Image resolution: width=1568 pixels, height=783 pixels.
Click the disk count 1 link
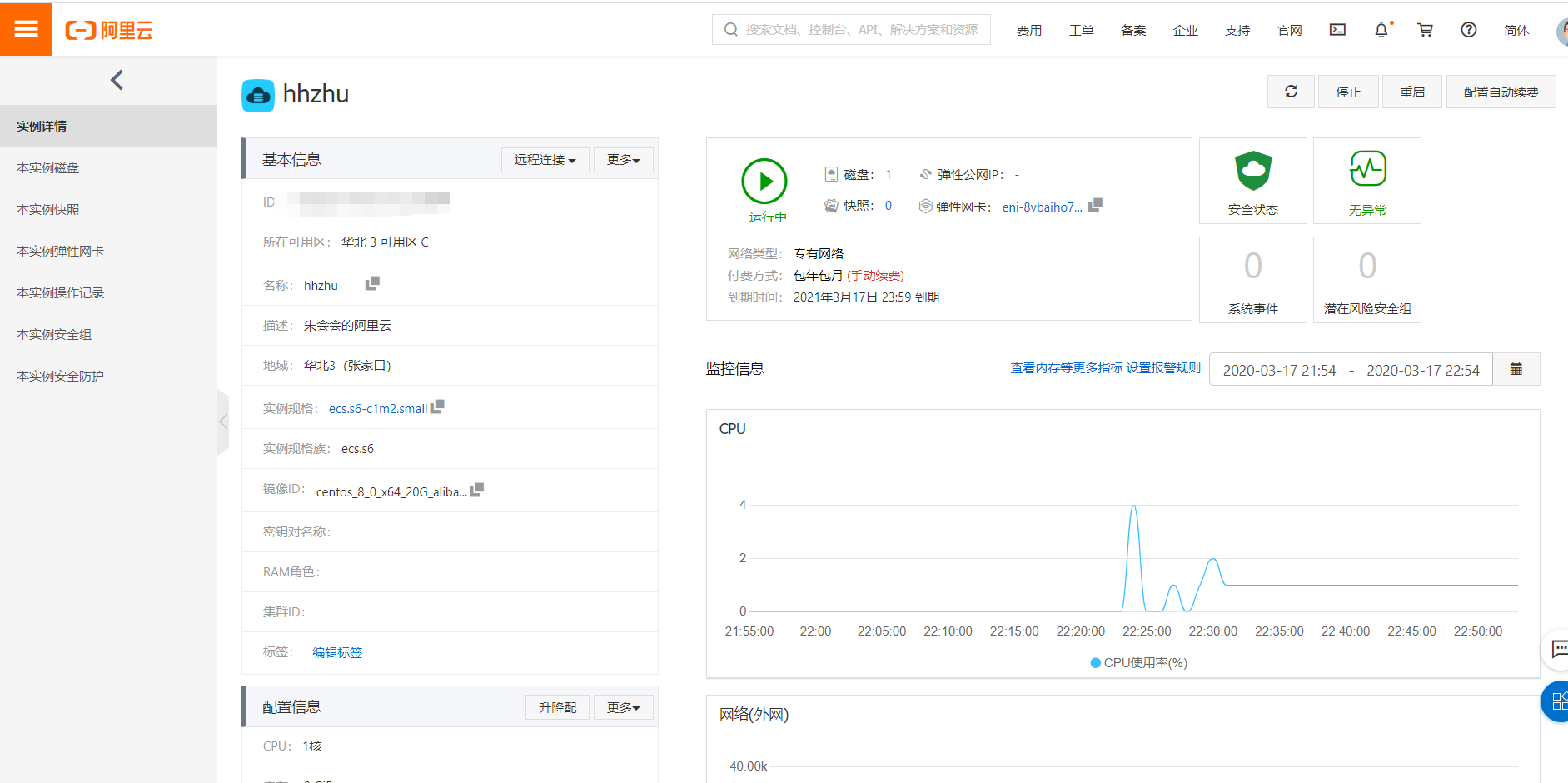pyautogui.click(x=889, y=174)
